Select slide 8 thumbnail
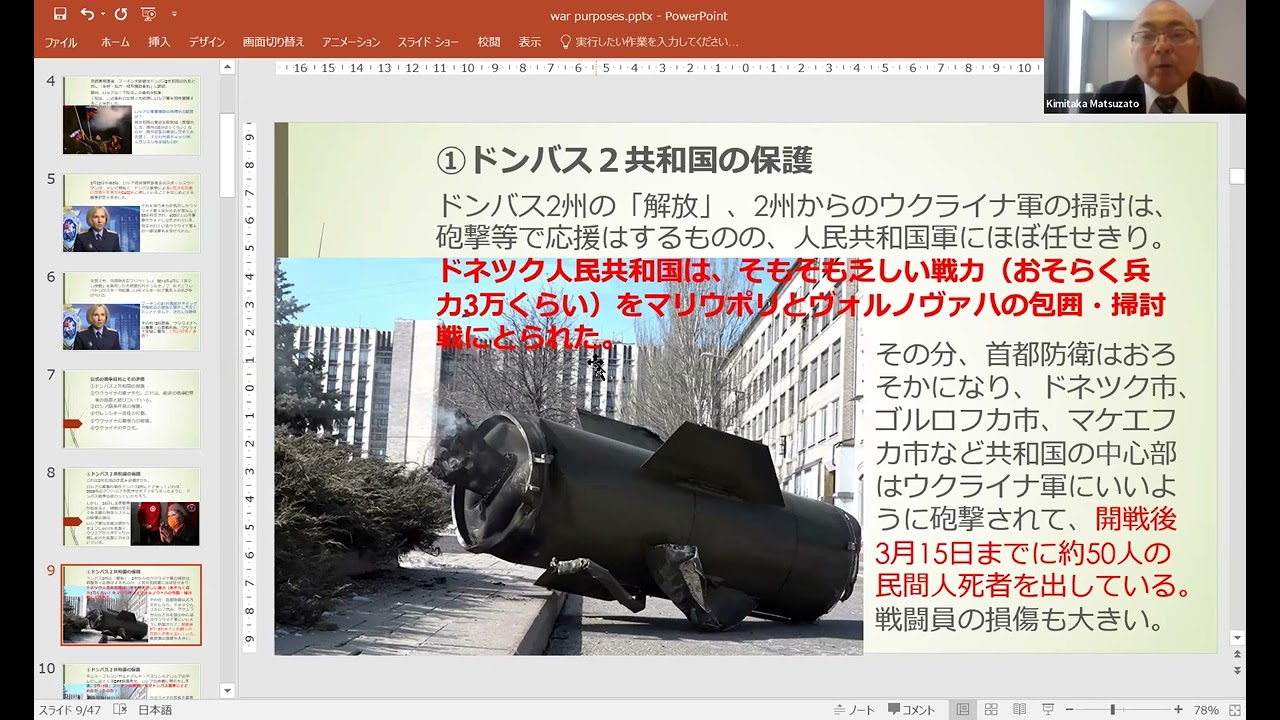 (131, 507)
